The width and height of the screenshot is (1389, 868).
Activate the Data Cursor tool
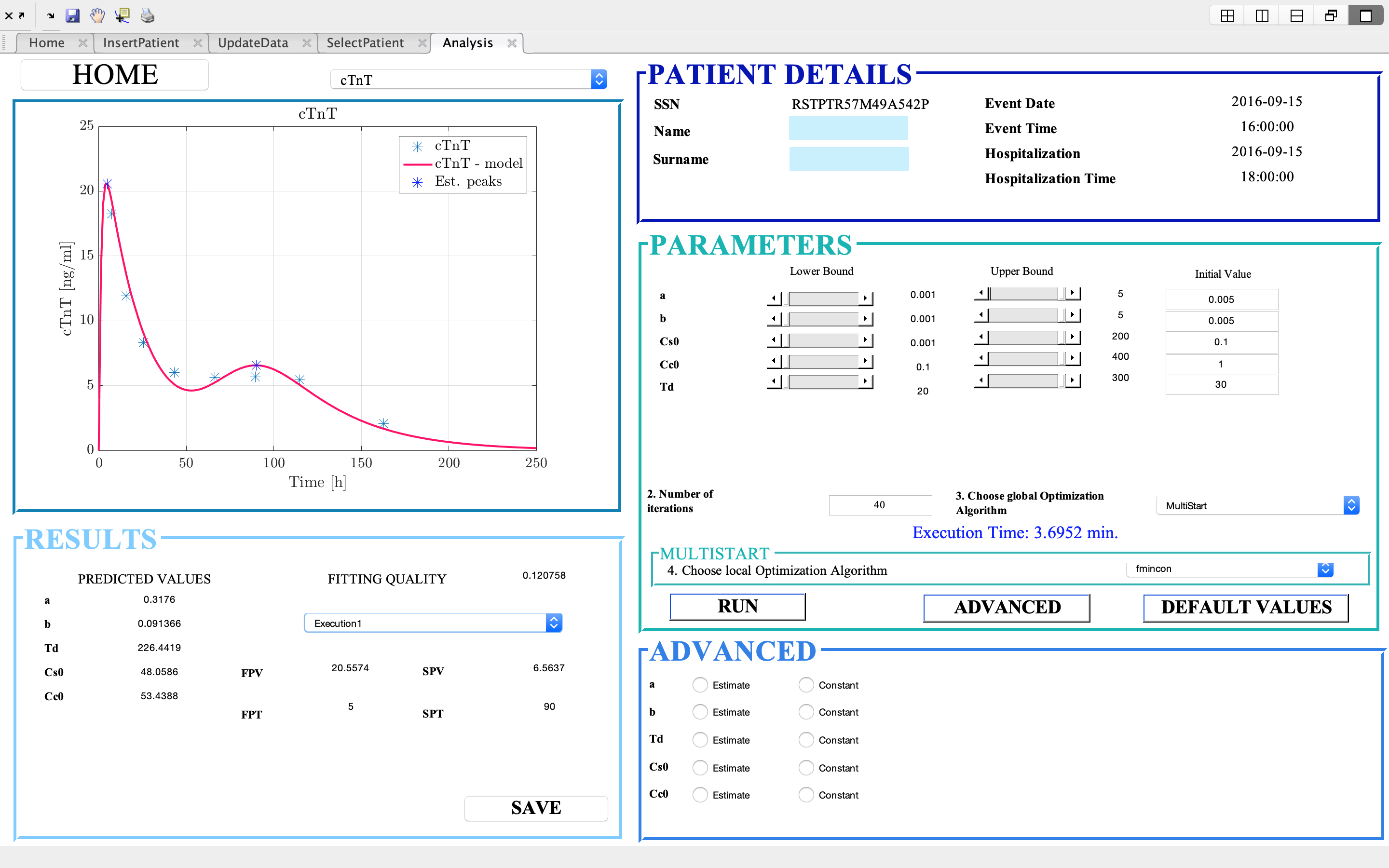[122, 15]
